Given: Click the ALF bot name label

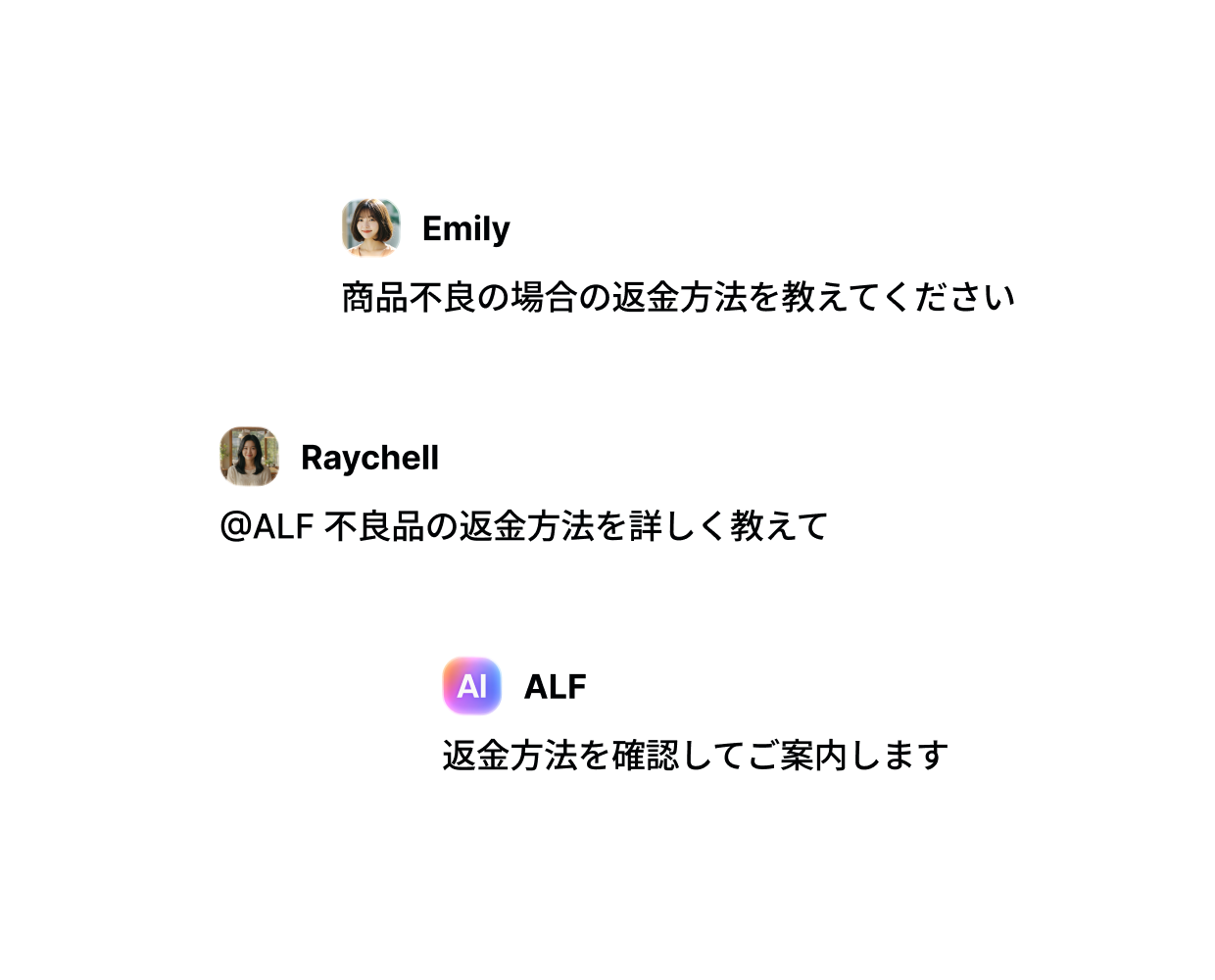Looking at the screenshot, I should [556, 687].
